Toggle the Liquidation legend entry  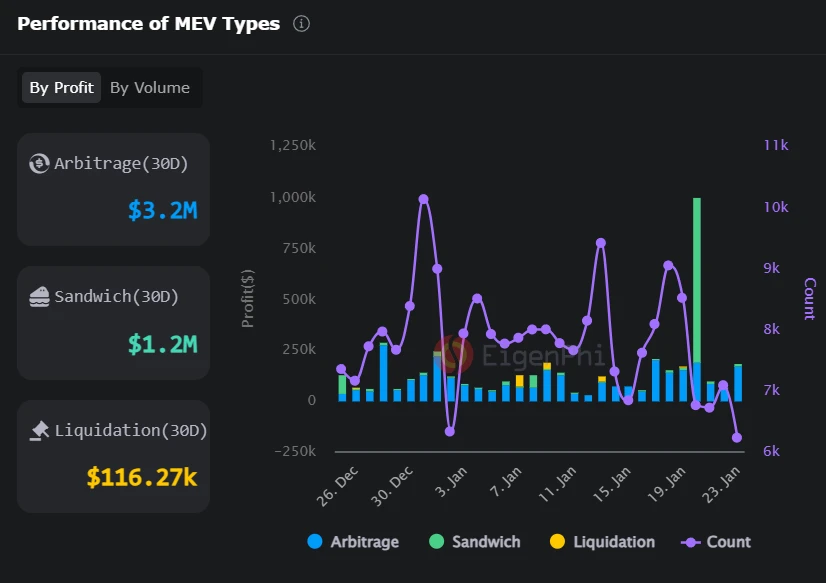[x=602, y=542]
